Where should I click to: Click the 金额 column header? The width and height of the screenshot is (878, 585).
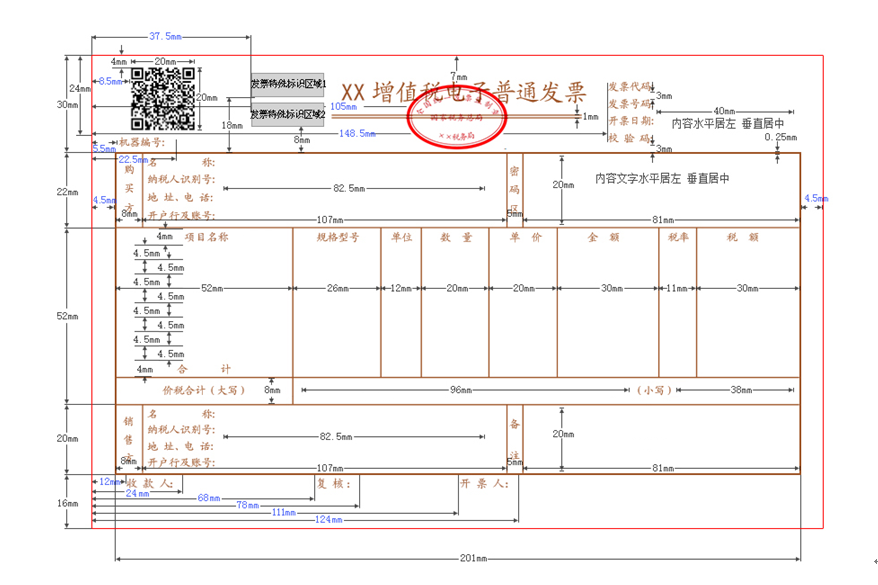pyautogui.click(x=603, y=237)
